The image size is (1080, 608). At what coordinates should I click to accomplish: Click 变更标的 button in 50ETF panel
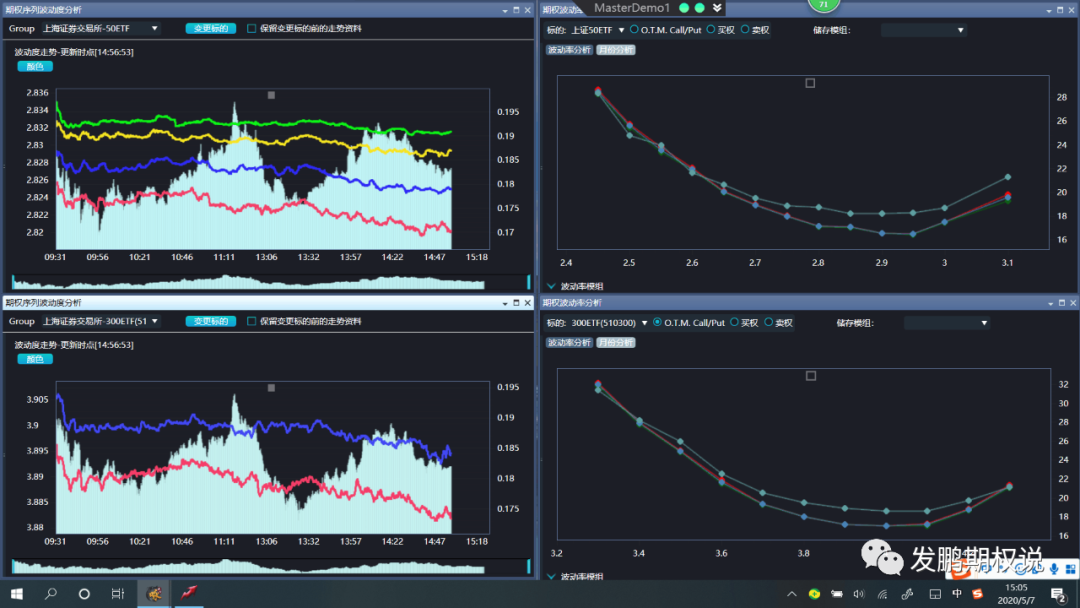pyautogui.click(x=211, y=28)
